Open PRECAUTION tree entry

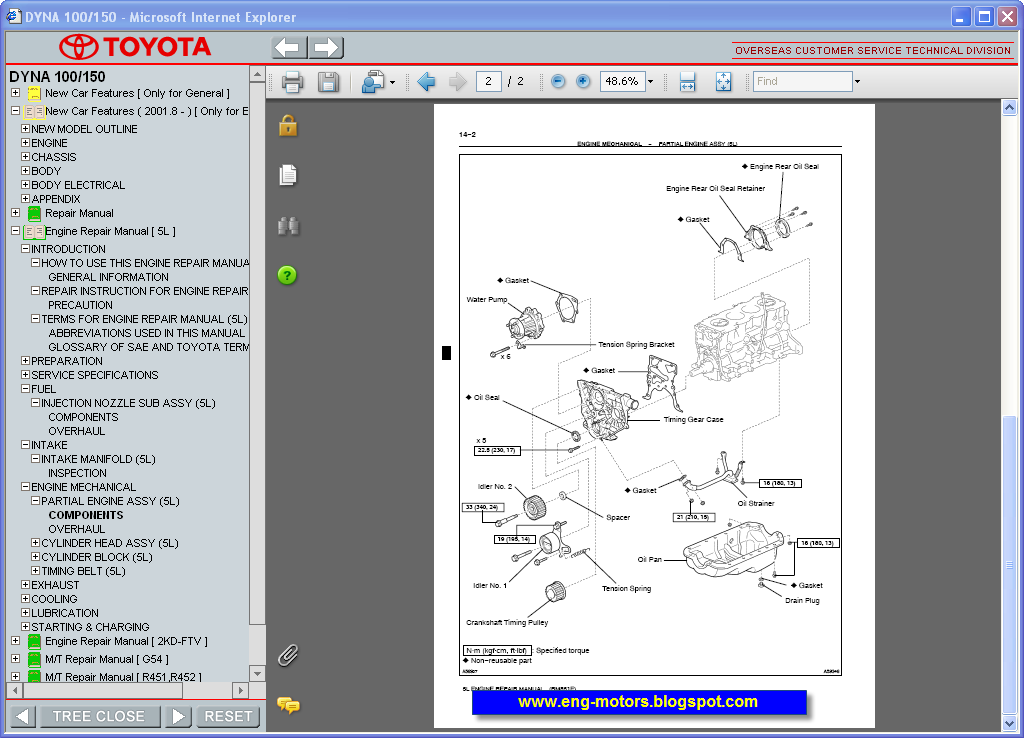[80, 306]
